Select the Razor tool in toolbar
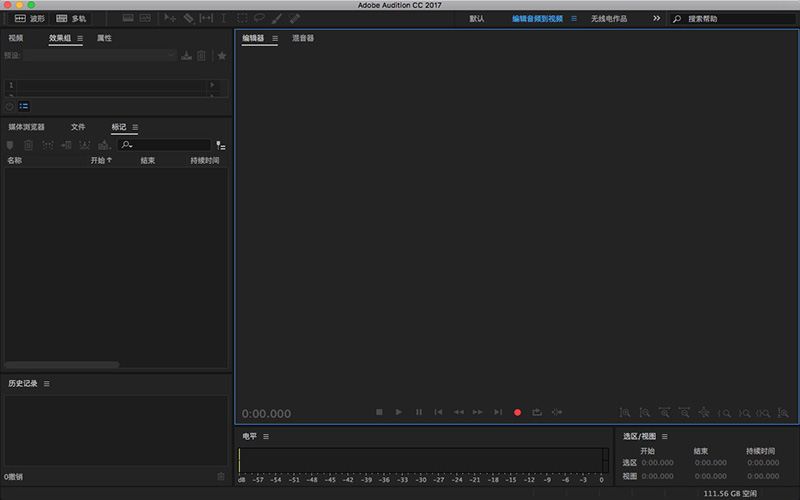This screenshot has width=800, height=500. 189,18
